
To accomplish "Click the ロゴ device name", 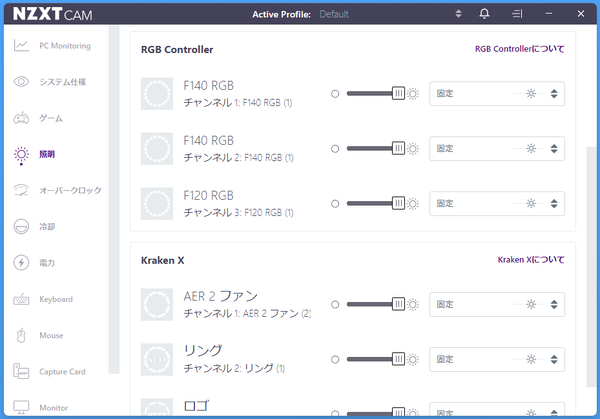I will [x=197, y=406].
